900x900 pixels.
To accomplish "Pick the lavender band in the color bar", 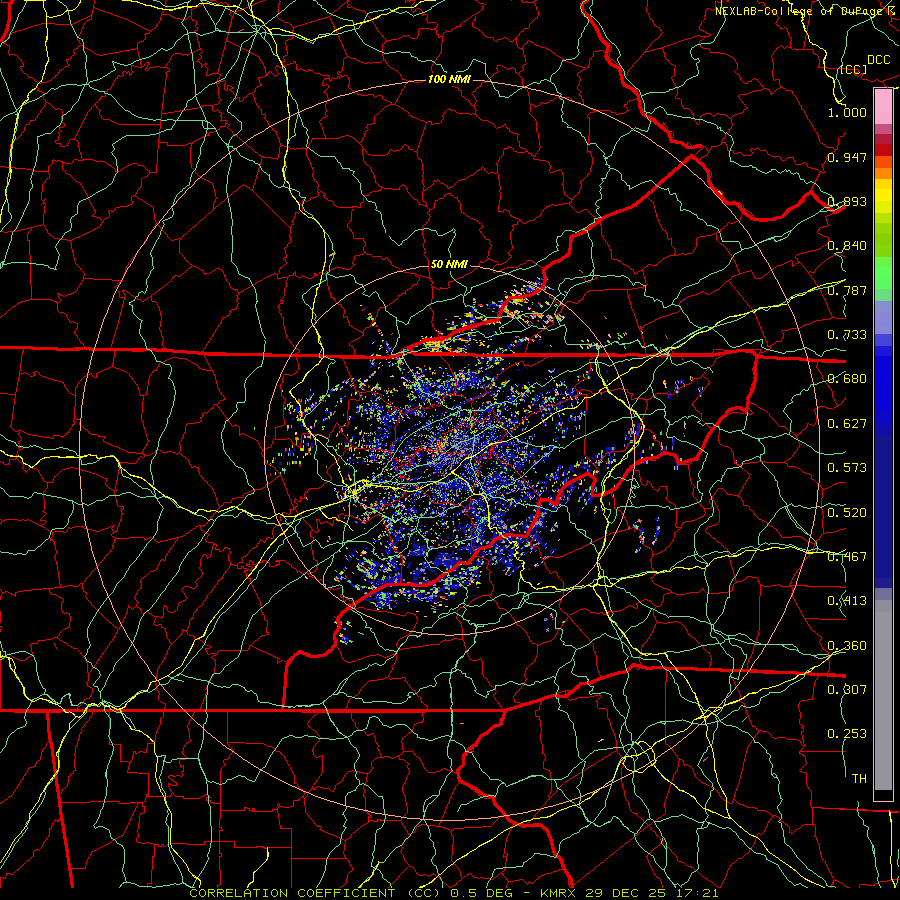I will point(883,318).
